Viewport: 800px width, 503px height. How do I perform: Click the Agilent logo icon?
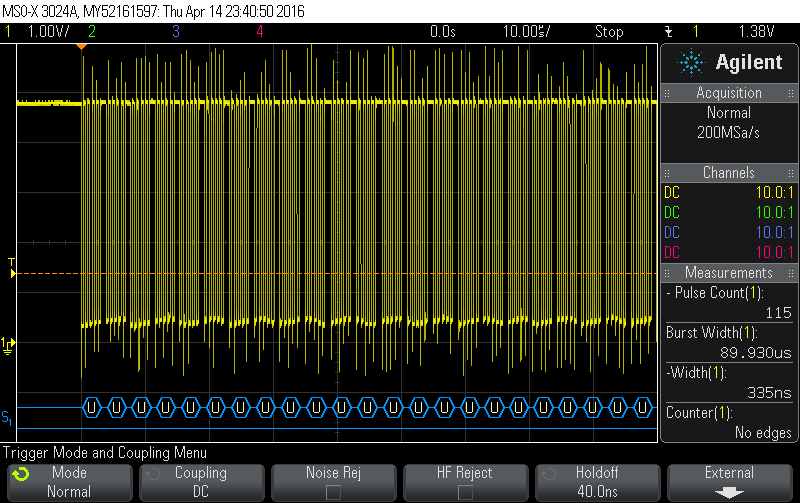691,62
